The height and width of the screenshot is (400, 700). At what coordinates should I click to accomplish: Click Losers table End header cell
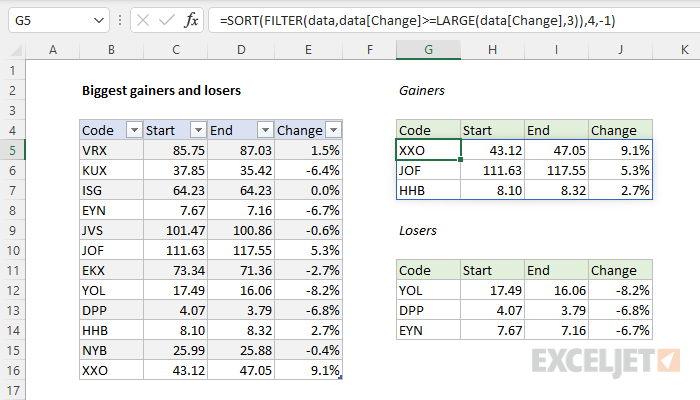[x=556, y=271]
